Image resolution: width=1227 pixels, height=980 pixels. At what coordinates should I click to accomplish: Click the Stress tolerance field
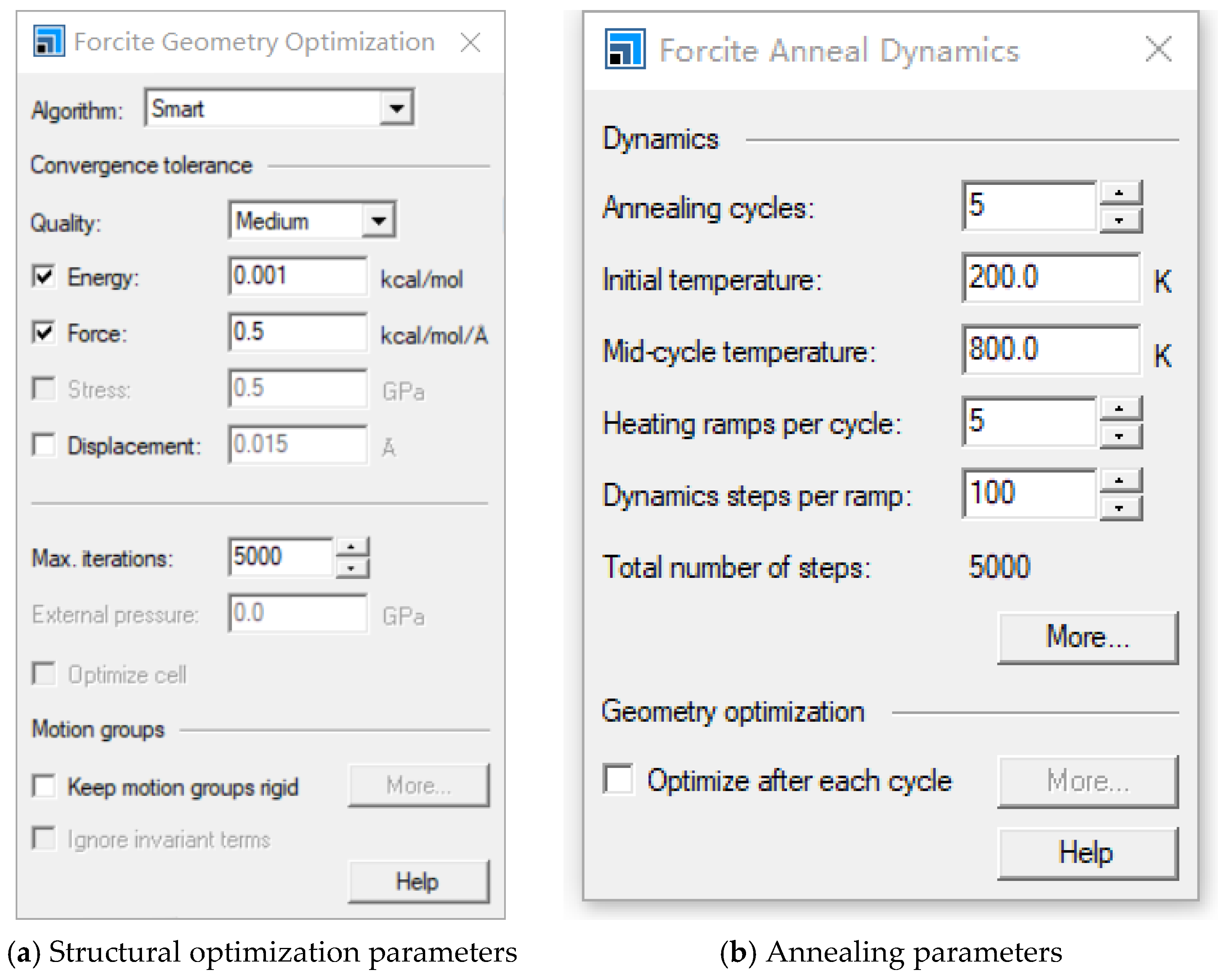[x=298, y=388]
